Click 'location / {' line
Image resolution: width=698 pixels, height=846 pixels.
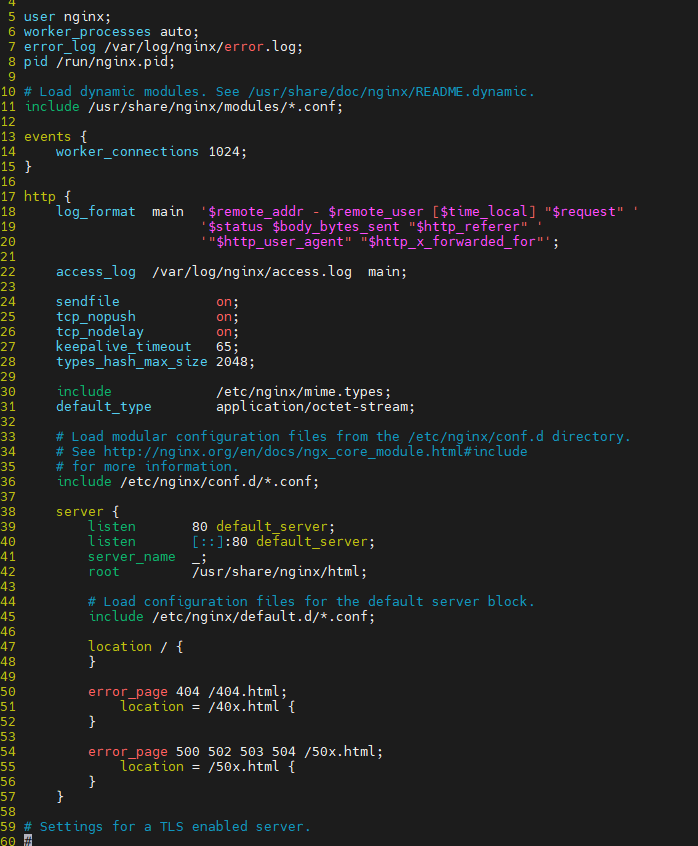[x=135, y=646]
